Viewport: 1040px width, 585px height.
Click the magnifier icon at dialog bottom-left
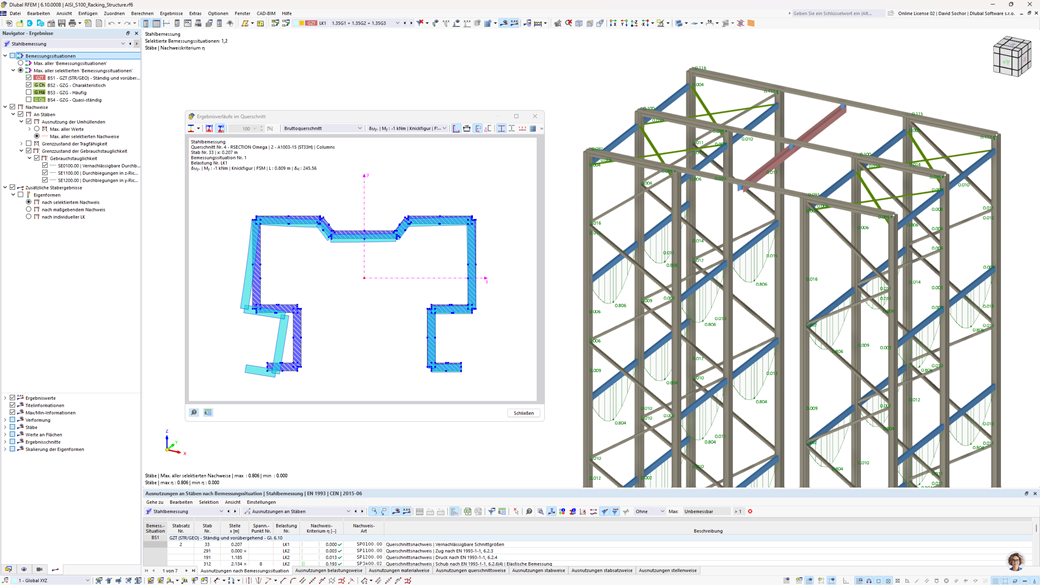click(x=194, y=412)
